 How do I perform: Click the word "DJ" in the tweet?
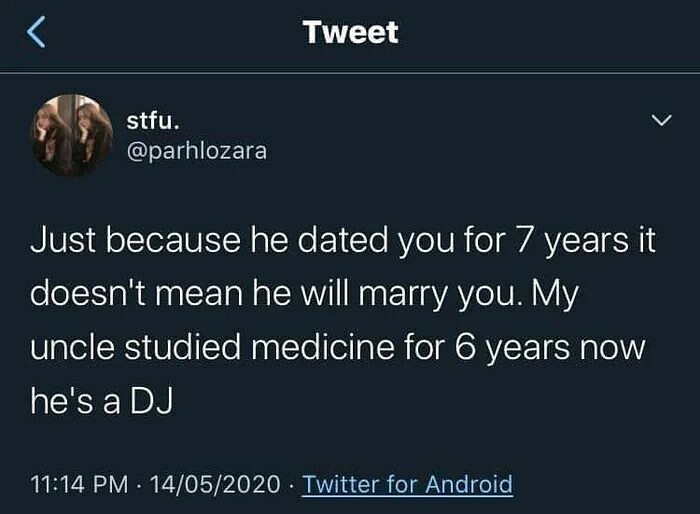[154, 405]
